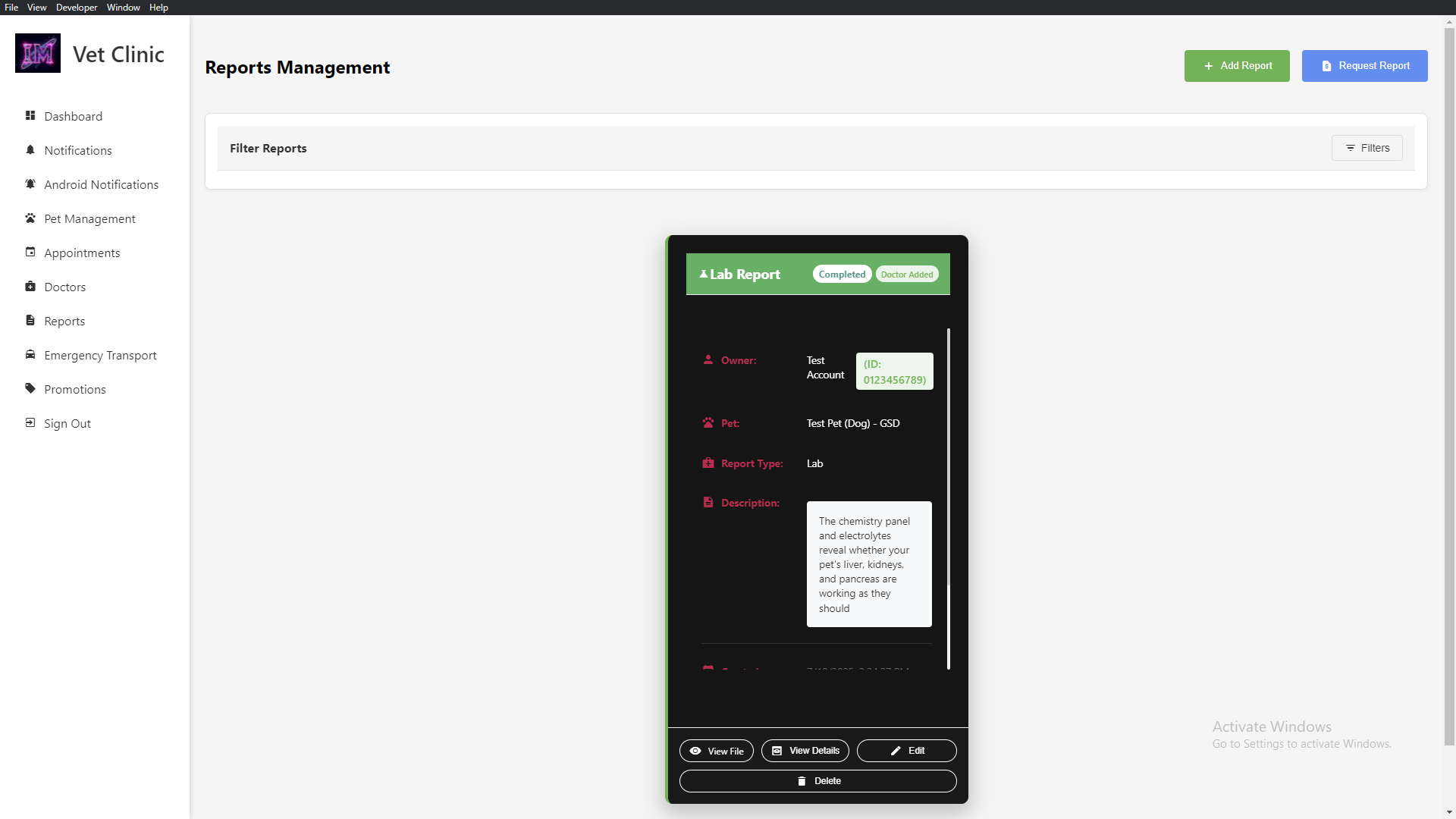
Task: Open the Developer menu
Action: (x=76, y=7)
